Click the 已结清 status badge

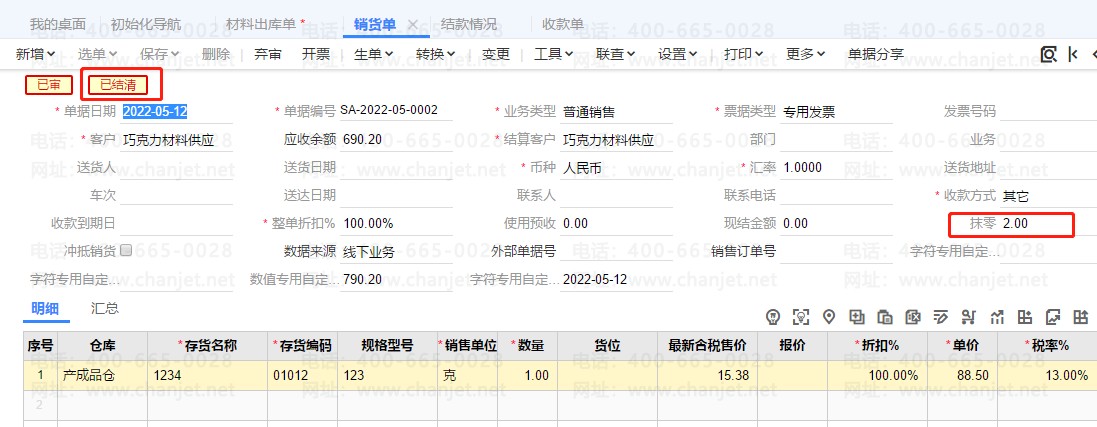click(118, 85)
